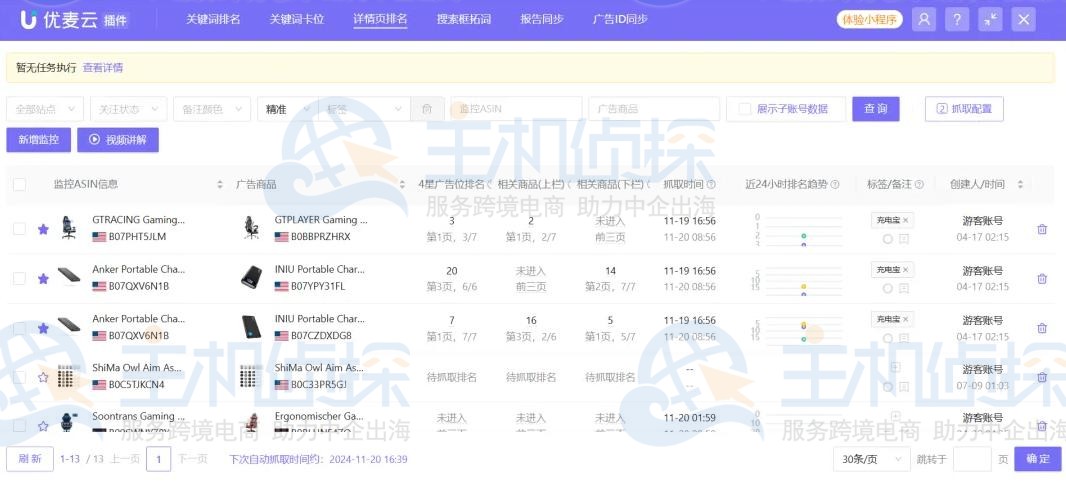
Task: Confirm page jump with 确定 button
Action: 1037,459
